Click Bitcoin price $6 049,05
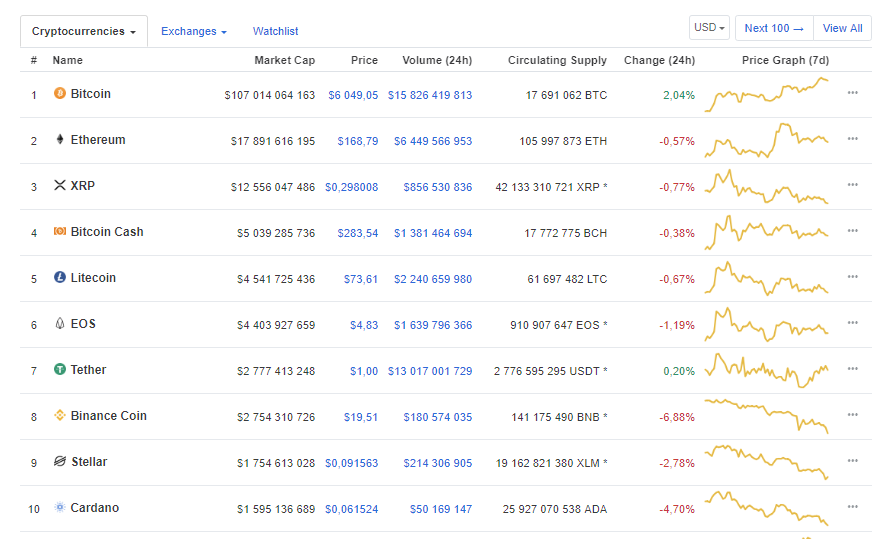This screenshot has height=539, width=890. tap(353, 95)
